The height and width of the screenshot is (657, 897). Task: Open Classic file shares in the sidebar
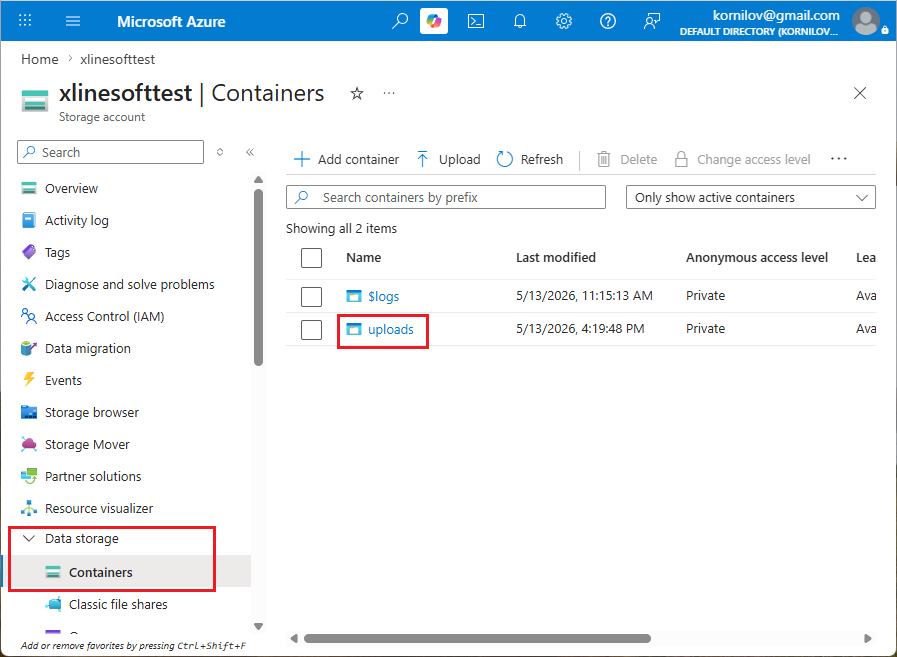[x=118, y=604]
